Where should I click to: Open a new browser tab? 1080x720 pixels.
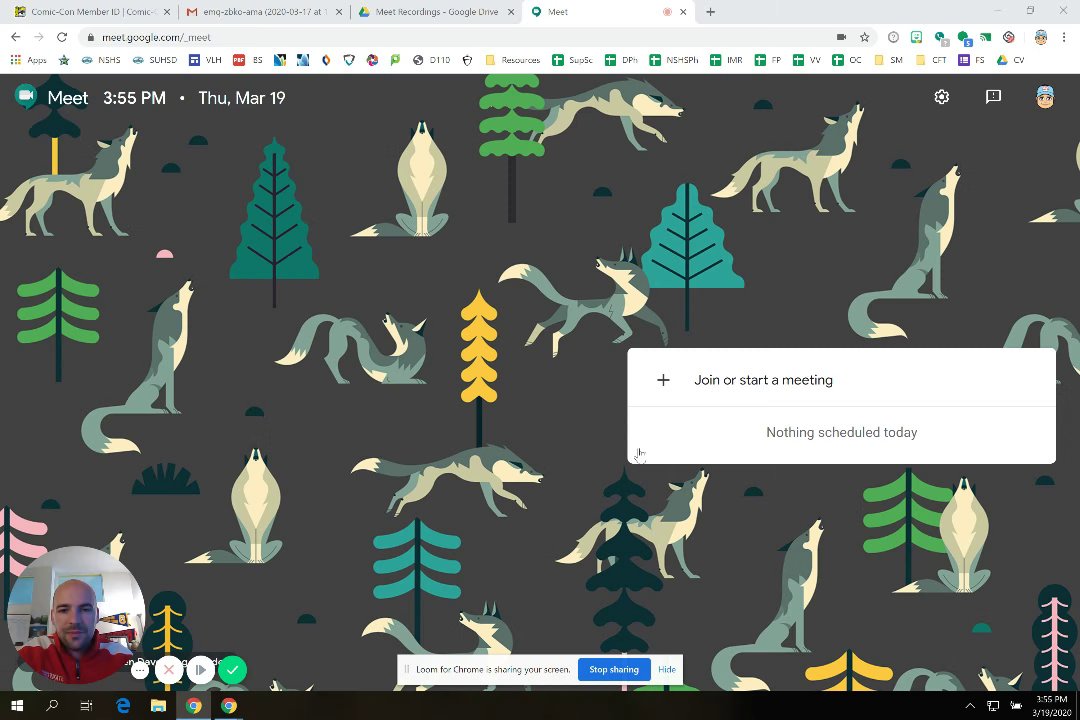pyautogui.click(x=710, y=12)
